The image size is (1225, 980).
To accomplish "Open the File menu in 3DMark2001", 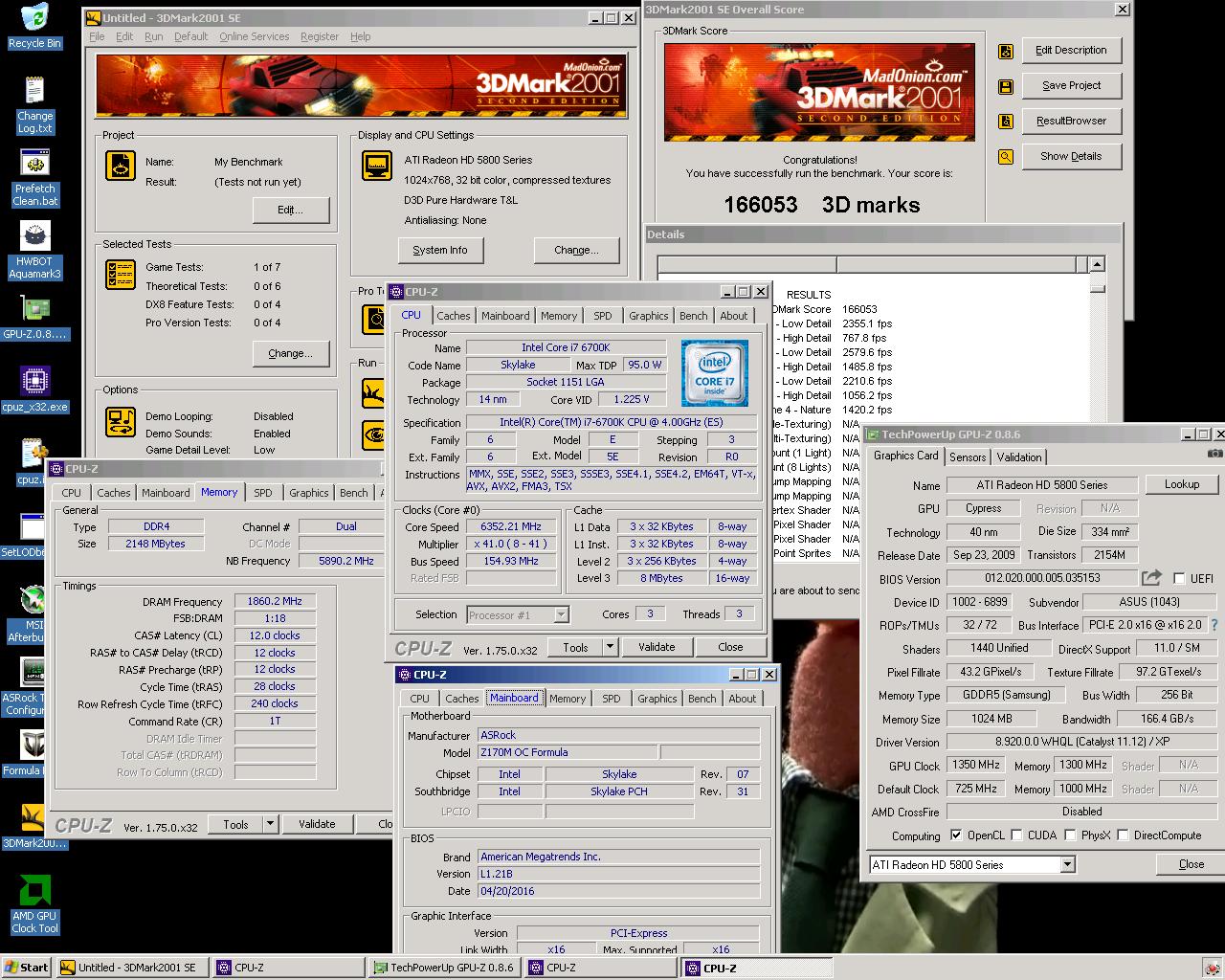I will point(97,36).
